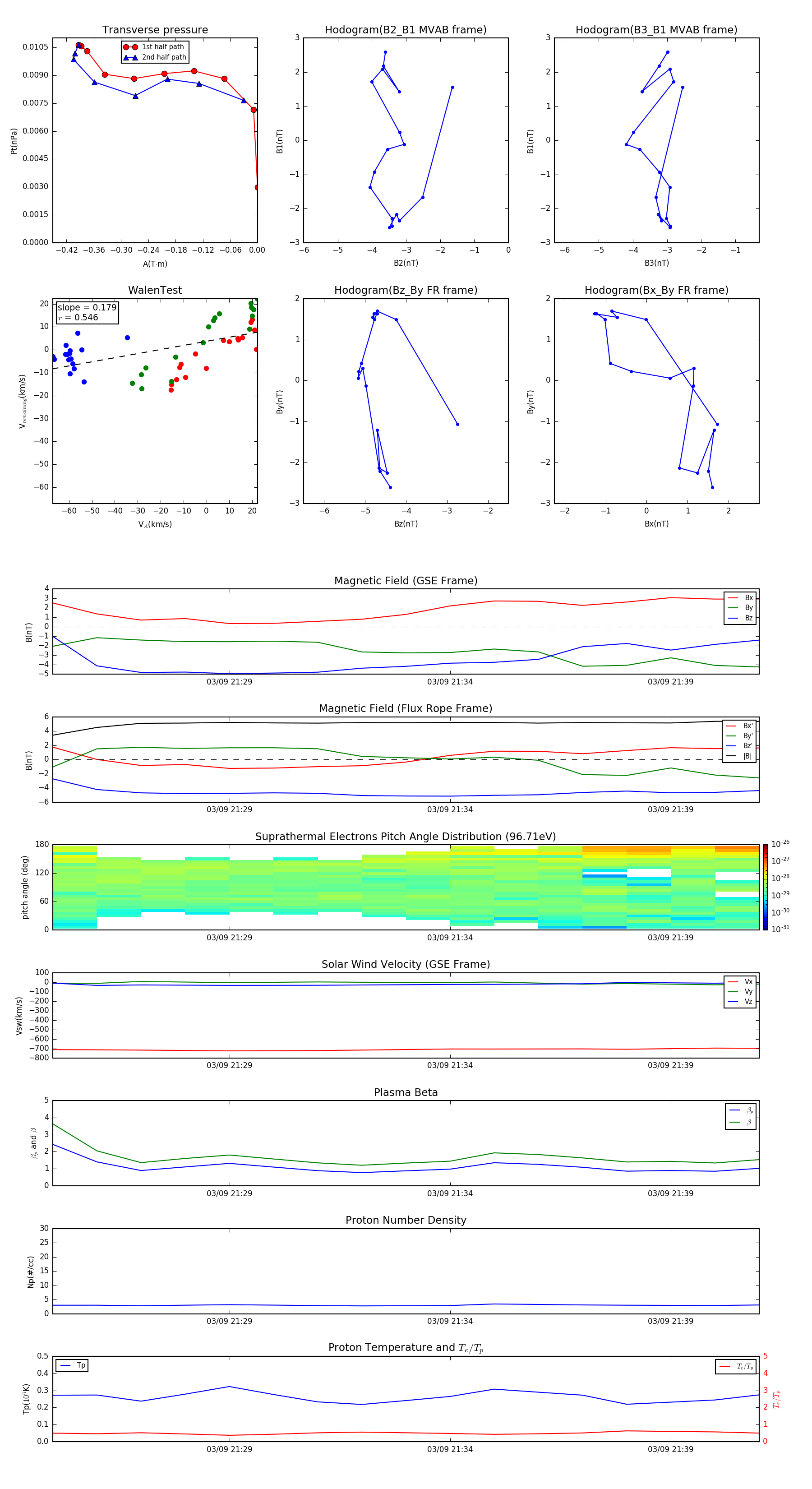Click the 'V_remaining(km/s)' y-axis label

coord(22,401)
